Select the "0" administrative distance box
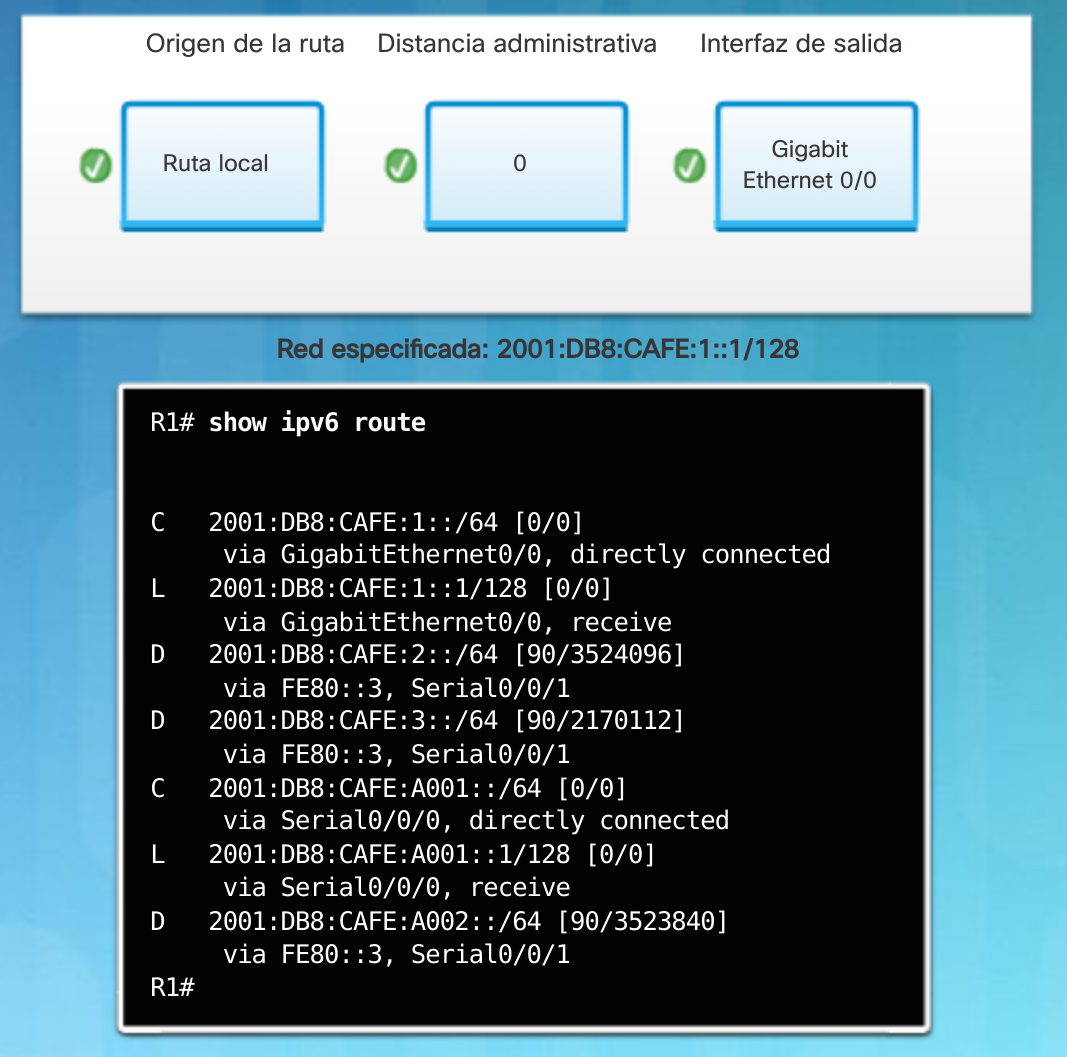 pos(526,165)
